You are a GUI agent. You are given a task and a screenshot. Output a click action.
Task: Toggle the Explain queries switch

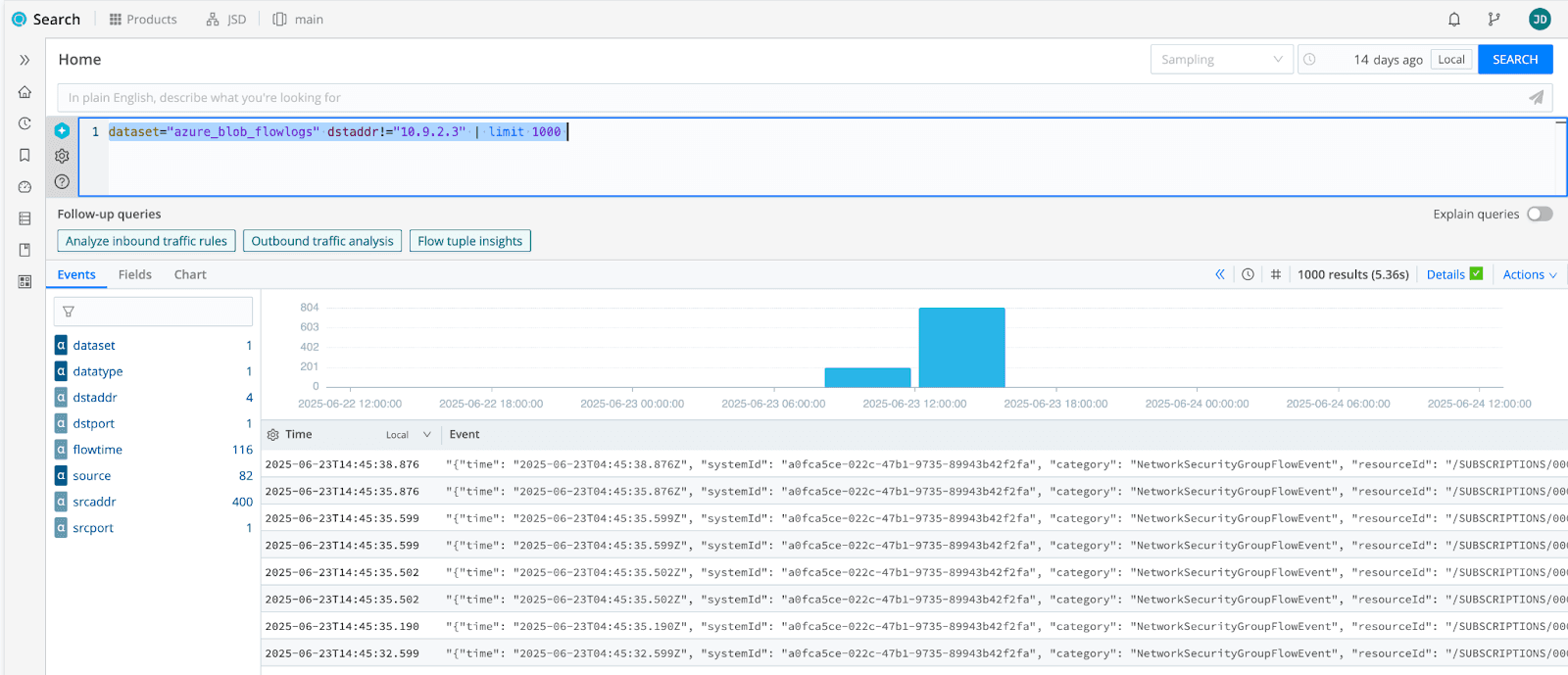click(x=1540, y=214)
